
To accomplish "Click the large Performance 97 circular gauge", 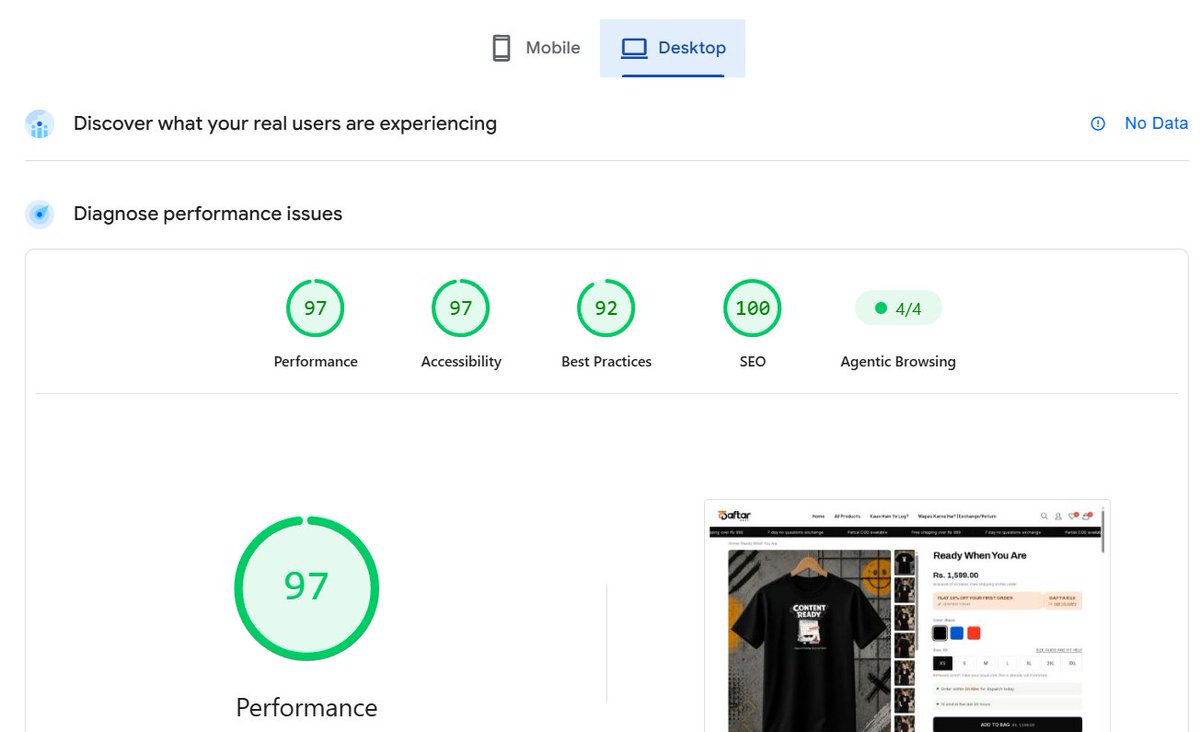I will (x=306, y=588).
